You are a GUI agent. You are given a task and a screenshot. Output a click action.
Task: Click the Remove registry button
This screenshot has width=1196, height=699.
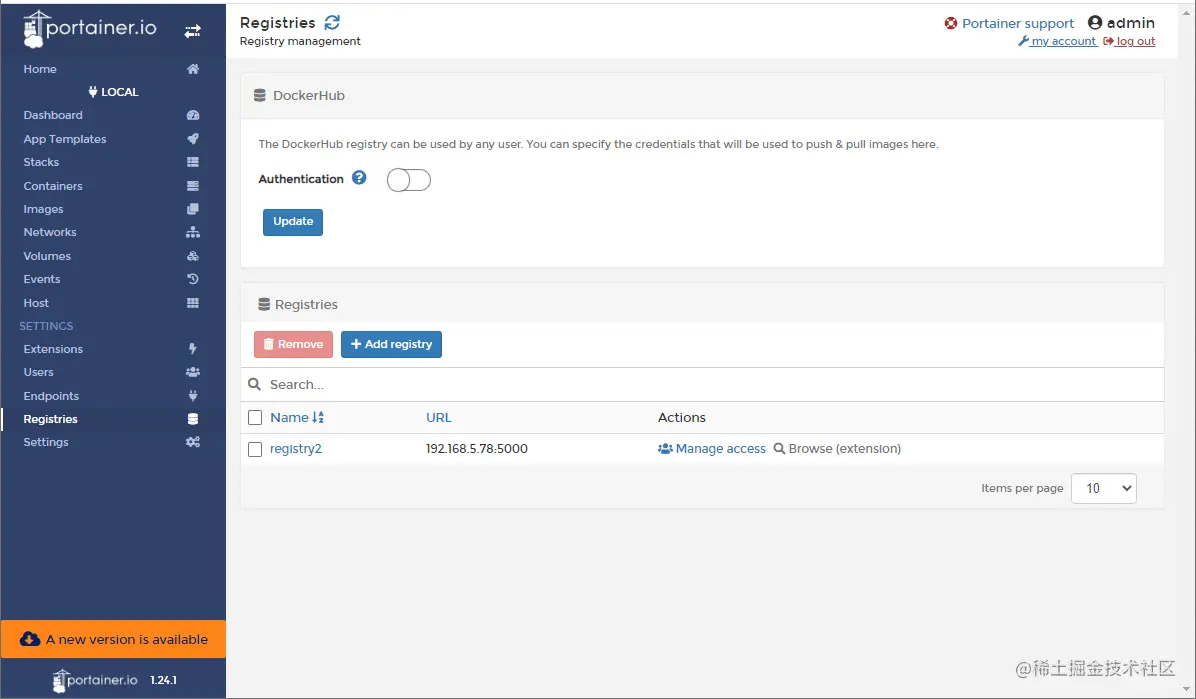coord(294,344)
